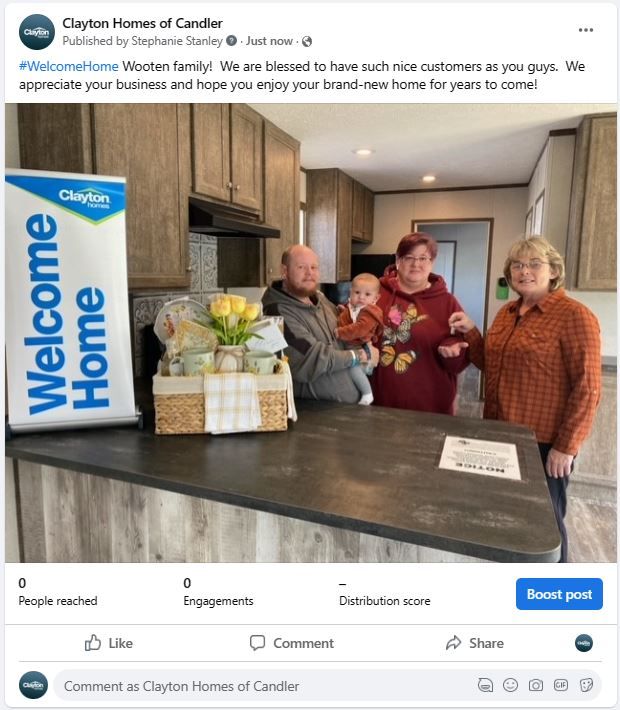Open the Clayton Homes of Candler page
620x710 pixels.
point(142,23)
